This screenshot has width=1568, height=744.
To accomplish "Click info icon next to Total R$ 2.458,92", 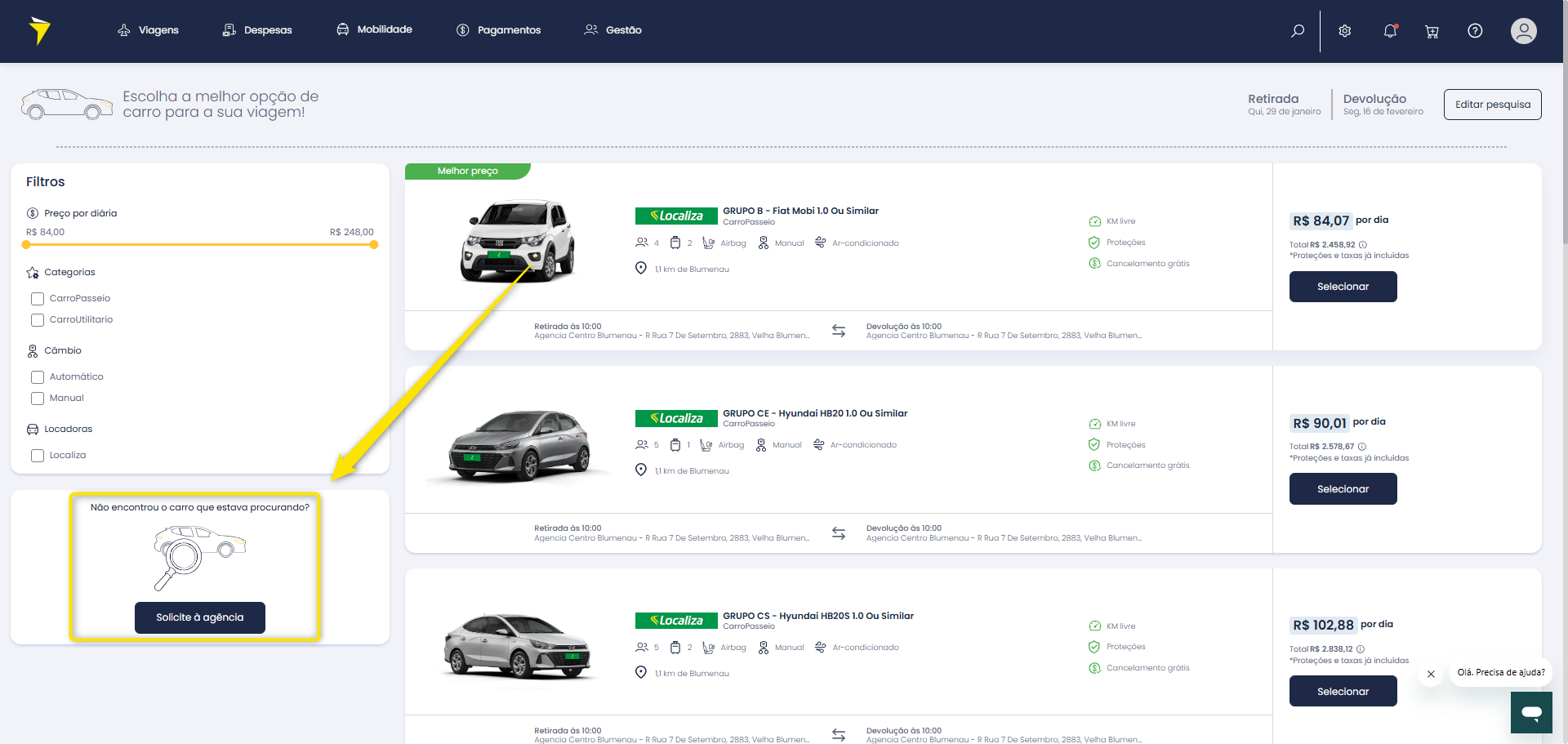I will (x=1363, y=245).
